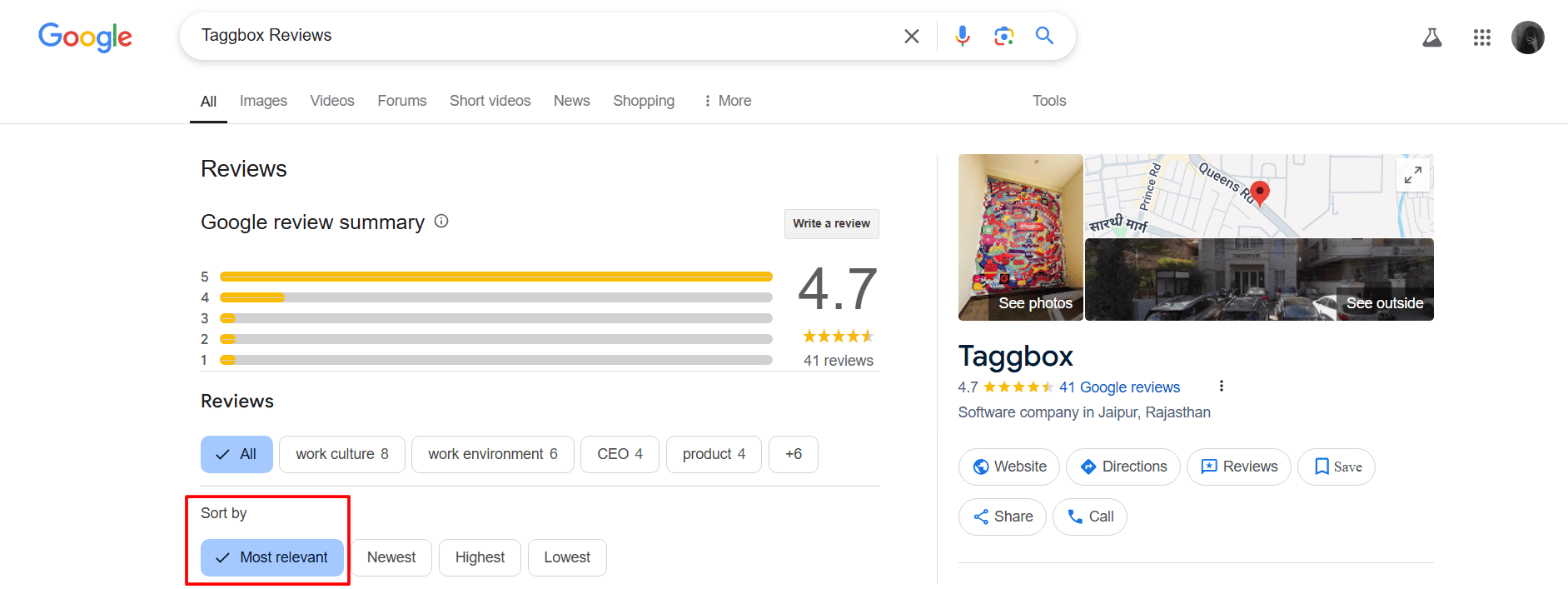Open the 41 Google reviews link

[x=1119, y=387]
